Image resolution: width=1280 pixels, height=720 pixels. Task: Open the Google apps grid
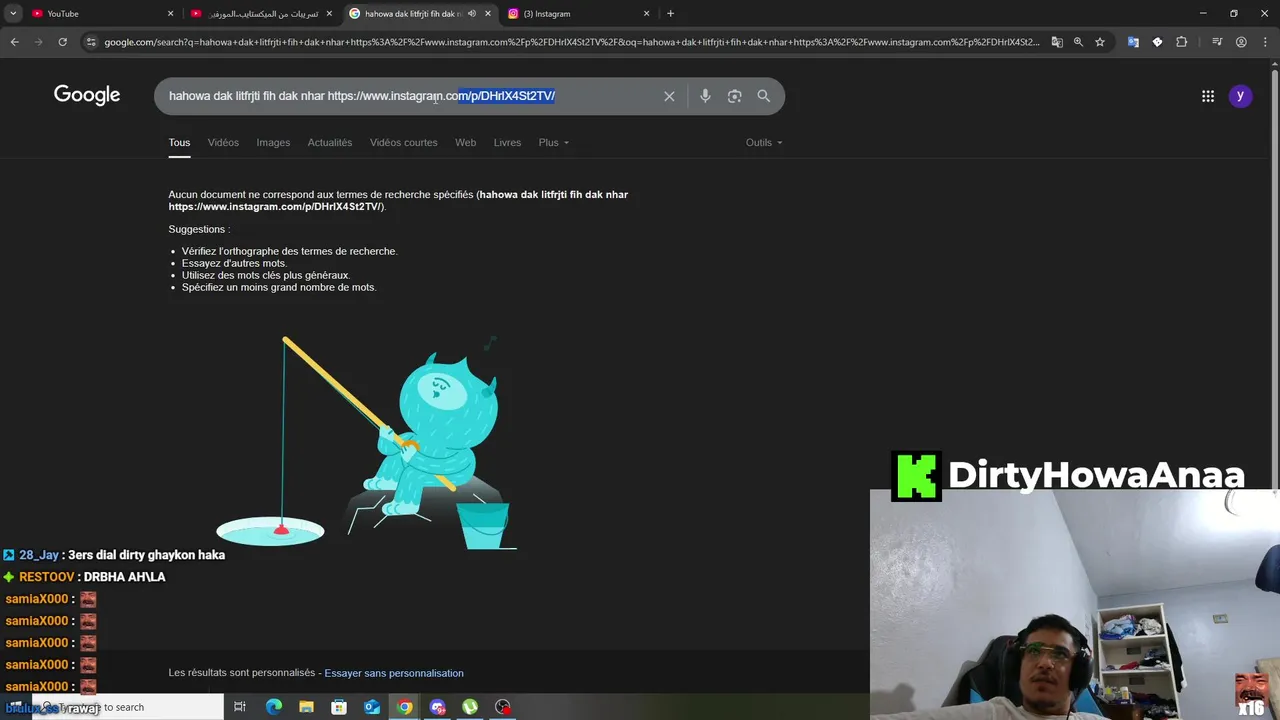point(1208,96)
